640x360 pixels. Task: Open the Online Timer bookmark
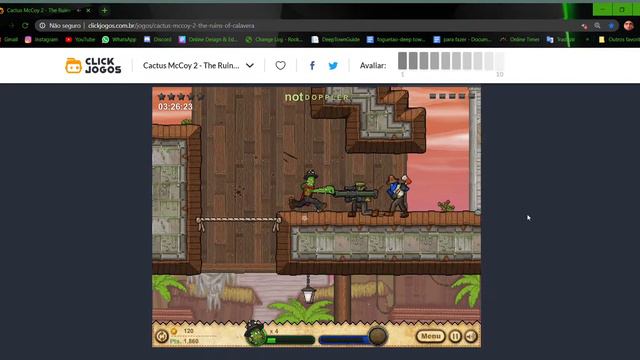[x=520, y=40]
